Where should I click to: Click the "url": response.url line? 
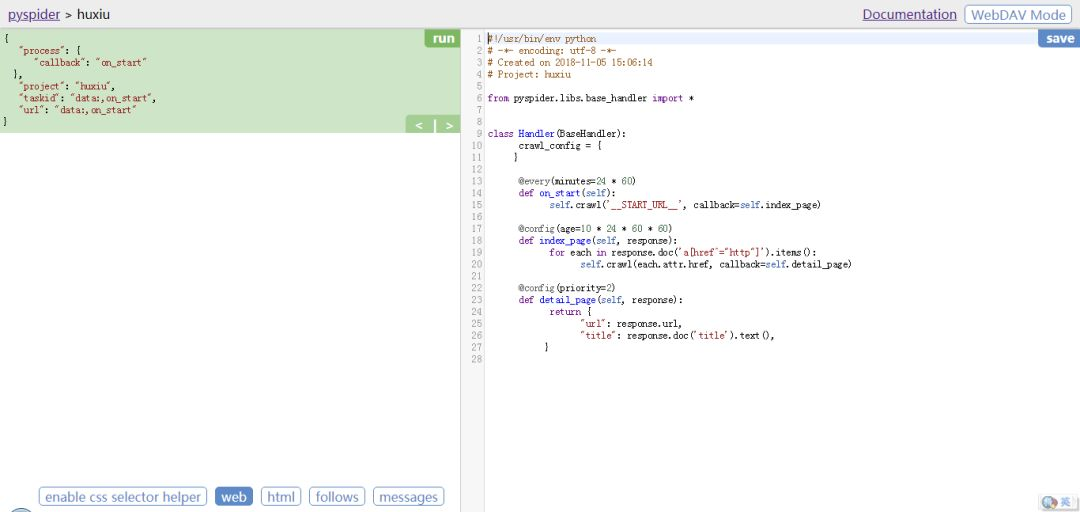[x=631, y=323]
